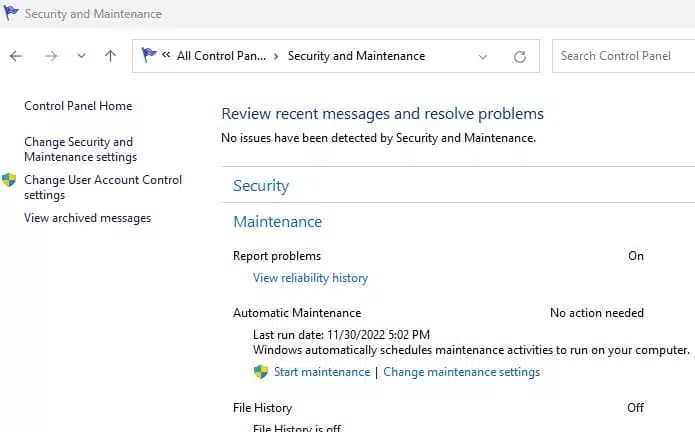Screen dimensions: 695x432
Task: Click the flag icon in address bar
Action: point(148,55)
